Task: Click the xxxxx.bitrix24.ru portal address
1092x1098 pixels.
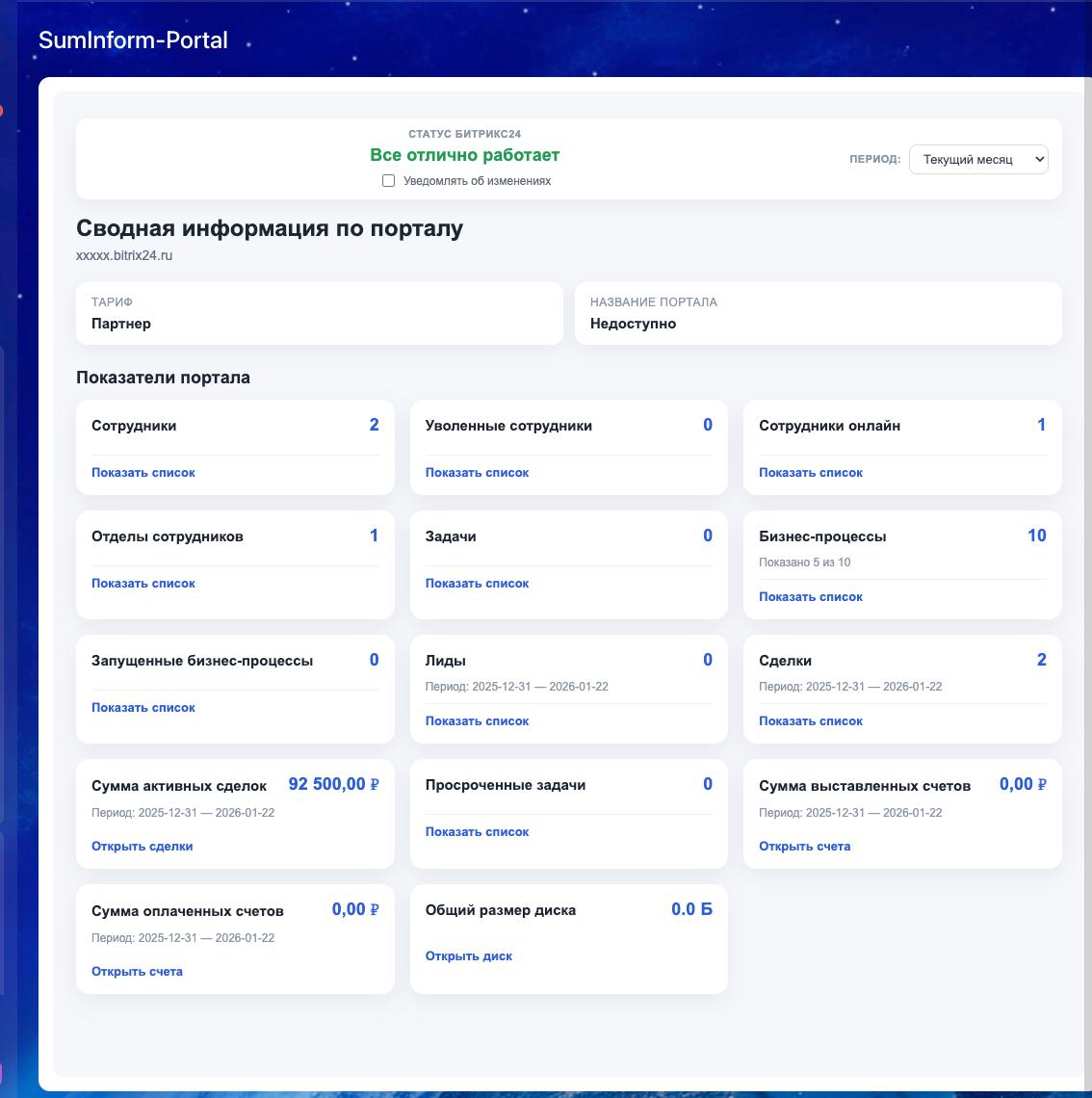Action: pyautogui.click(x=124, y=255)
